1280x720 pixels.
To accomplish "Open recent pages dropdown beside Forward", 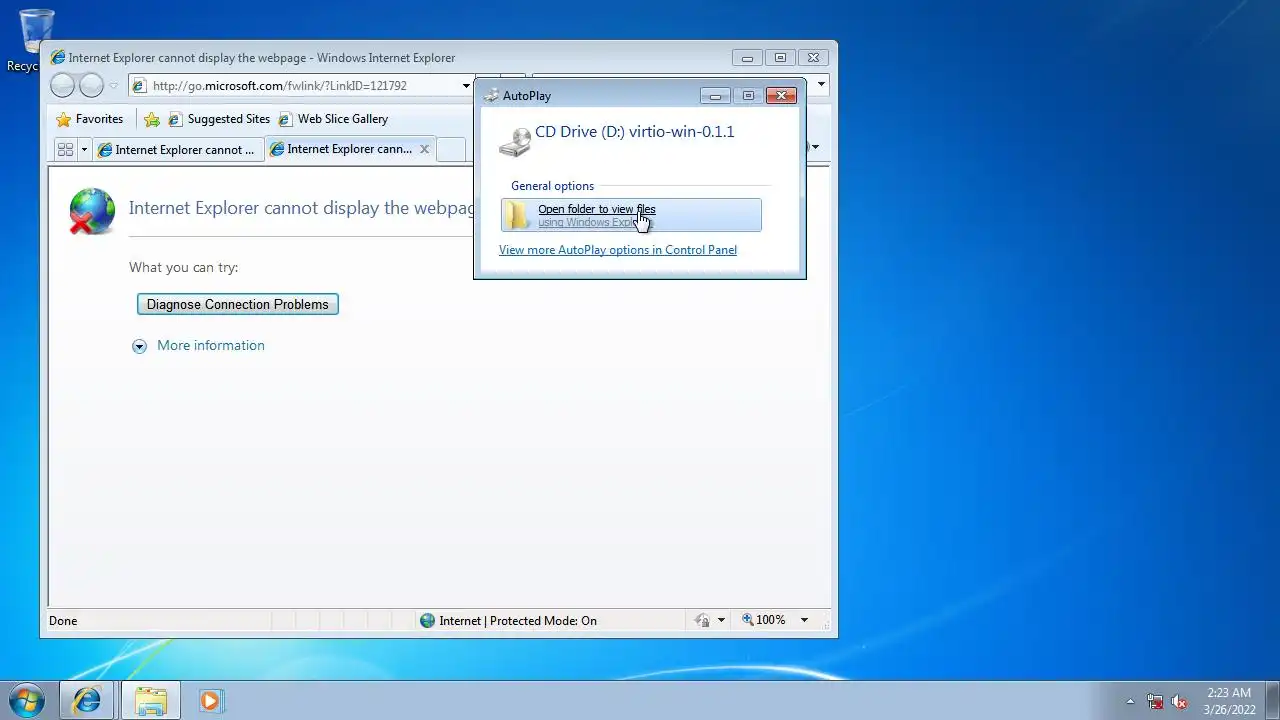I will pos(113,86).
